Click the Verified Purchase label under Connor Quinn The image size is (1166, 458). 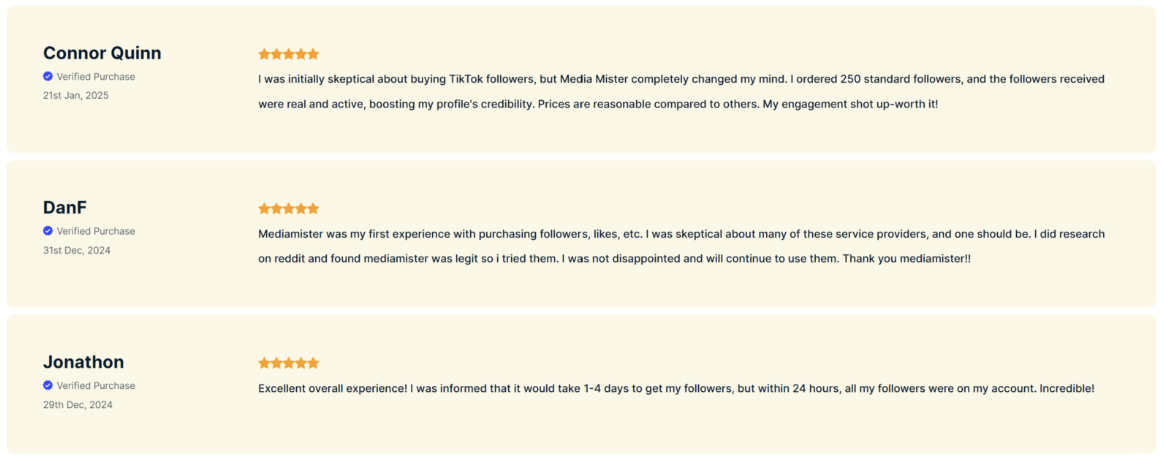click(95, 77)
